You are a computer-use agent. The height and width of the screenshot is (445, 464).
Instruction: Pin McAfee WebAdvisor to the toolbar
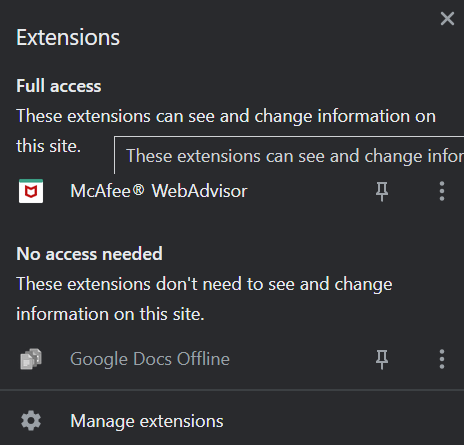pyautogui.click(x=382, y=191)
